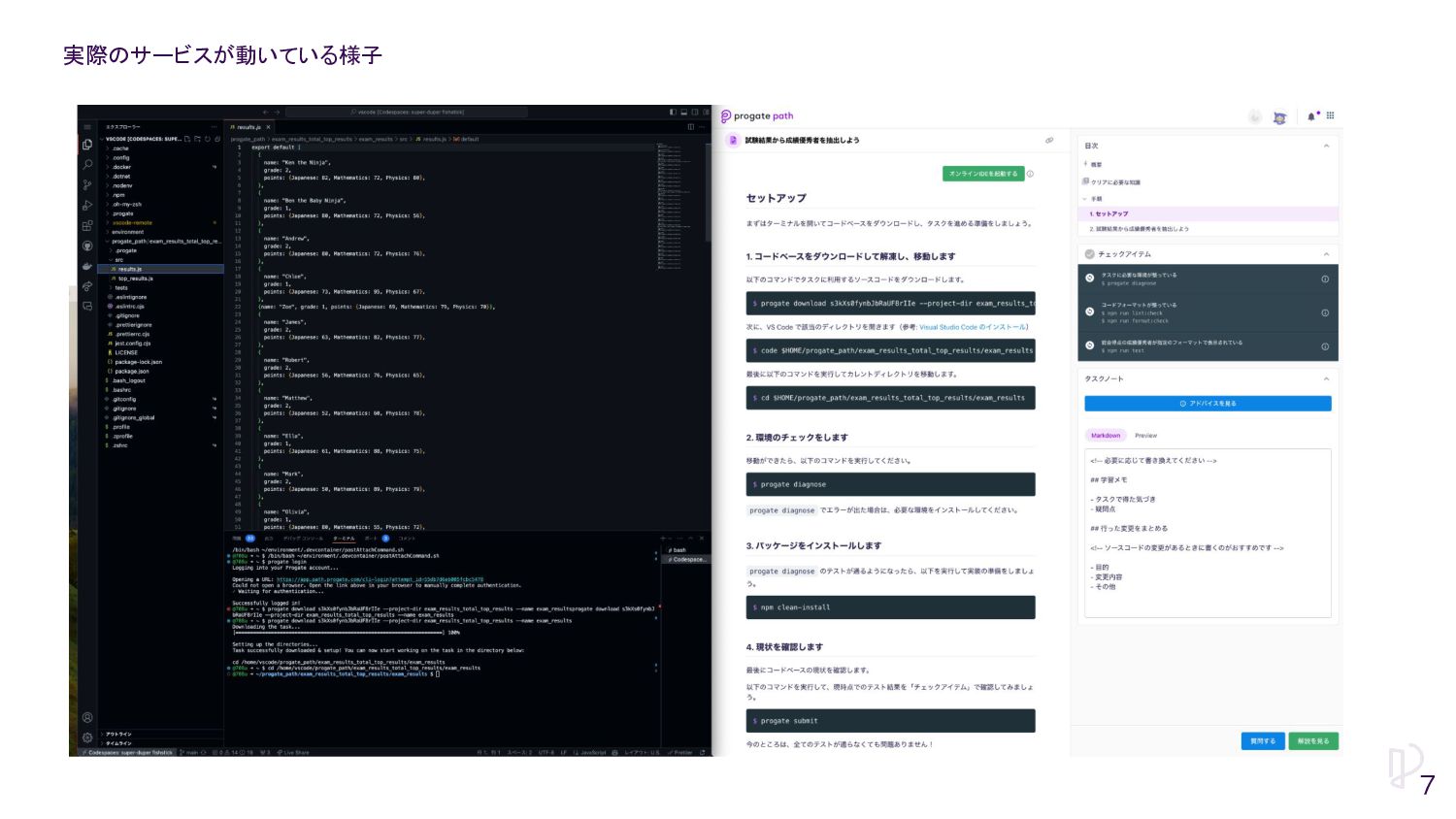Click アドバイスを見る button
The height and width of the screenshot is (819, 1456).
coord(1208,404)
